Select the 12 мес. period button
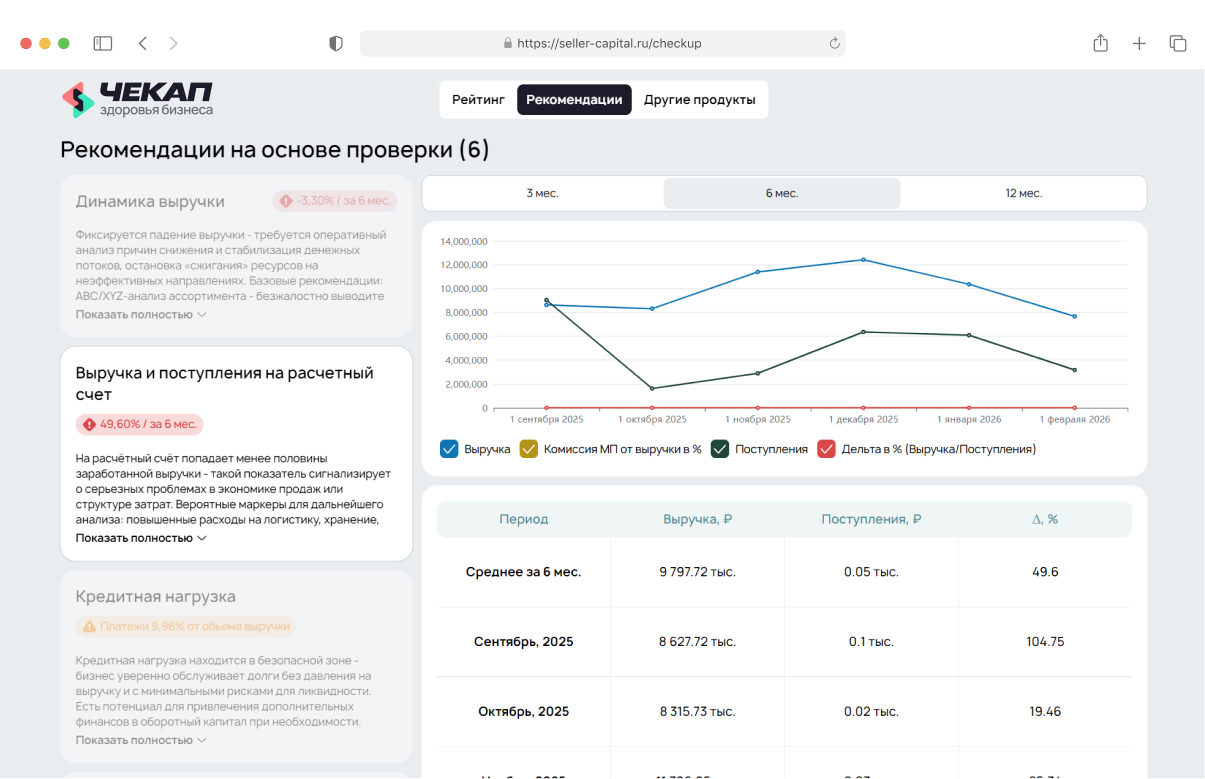The height and width of the screenshot is (779, 1205). pos(1023,193)
